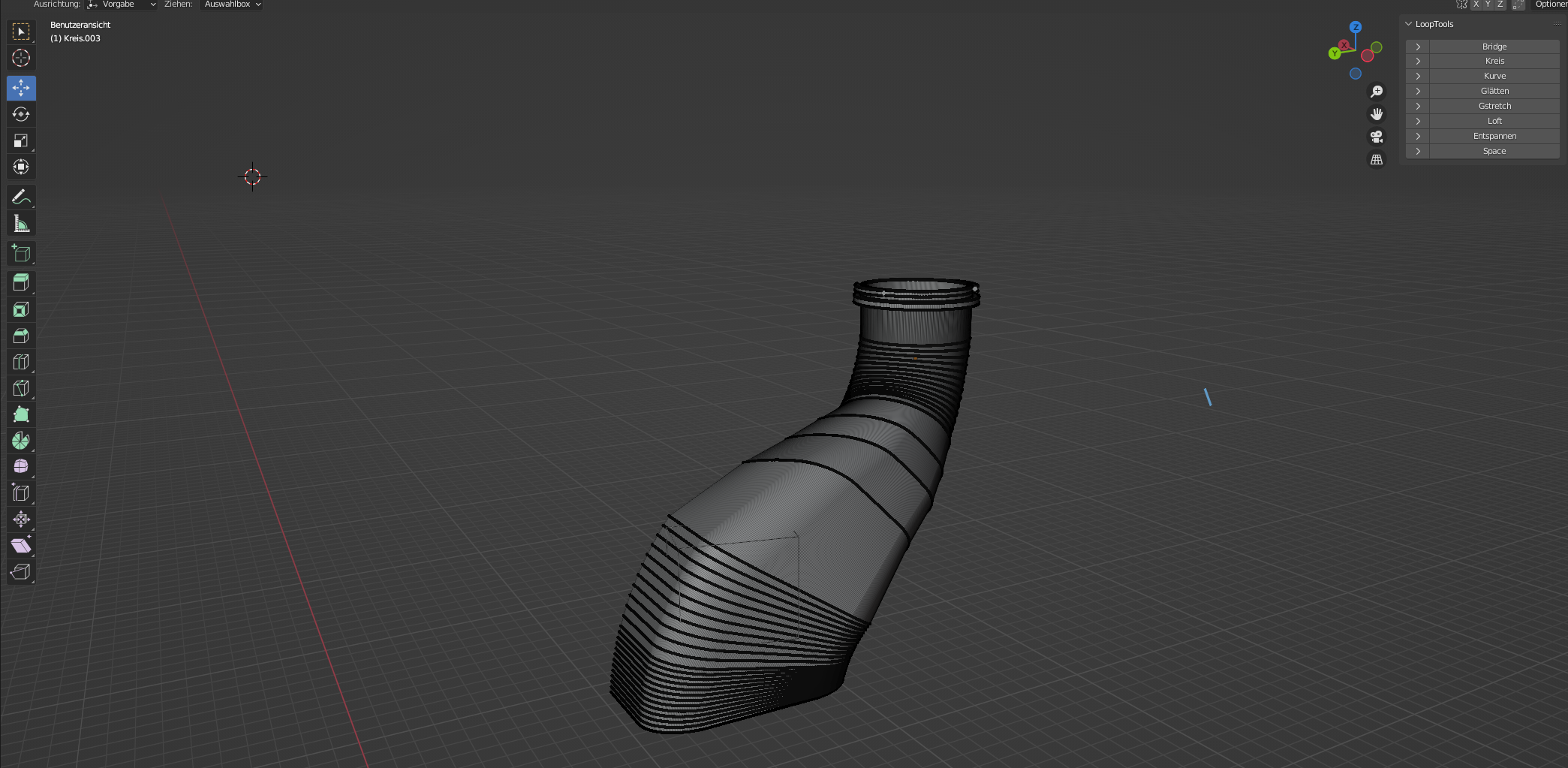
Task: Click the hand pan-view button
Action: (x=1377, y=114)
